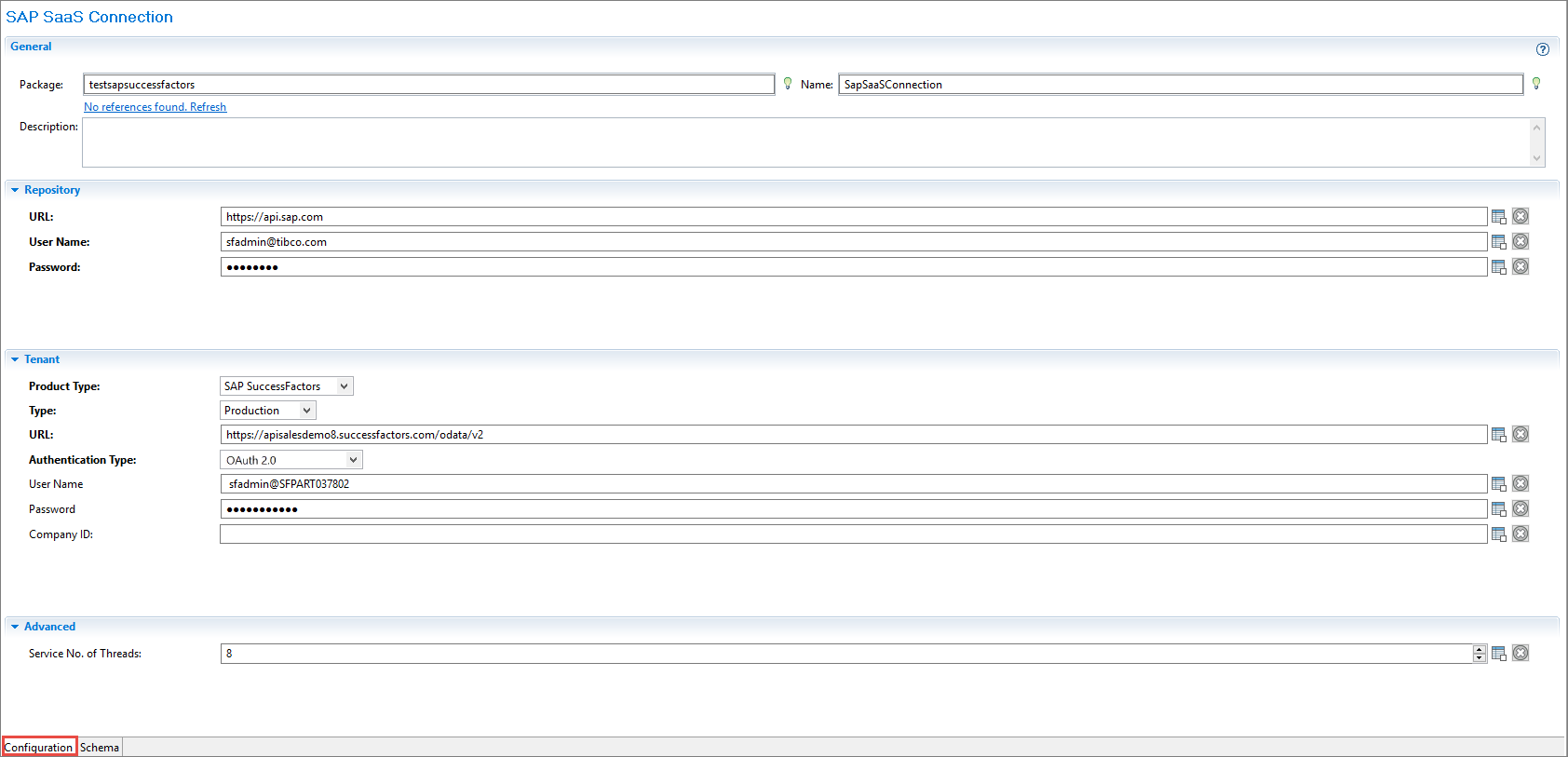Click the 'General' section heading

tap(31, 47)
